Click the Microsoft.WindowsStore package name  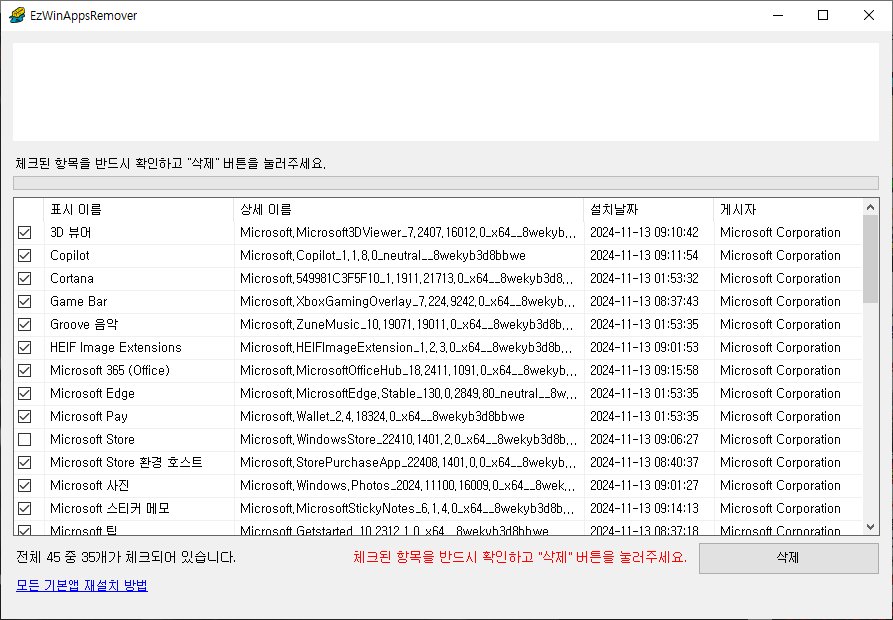click(x=408, y=440)
